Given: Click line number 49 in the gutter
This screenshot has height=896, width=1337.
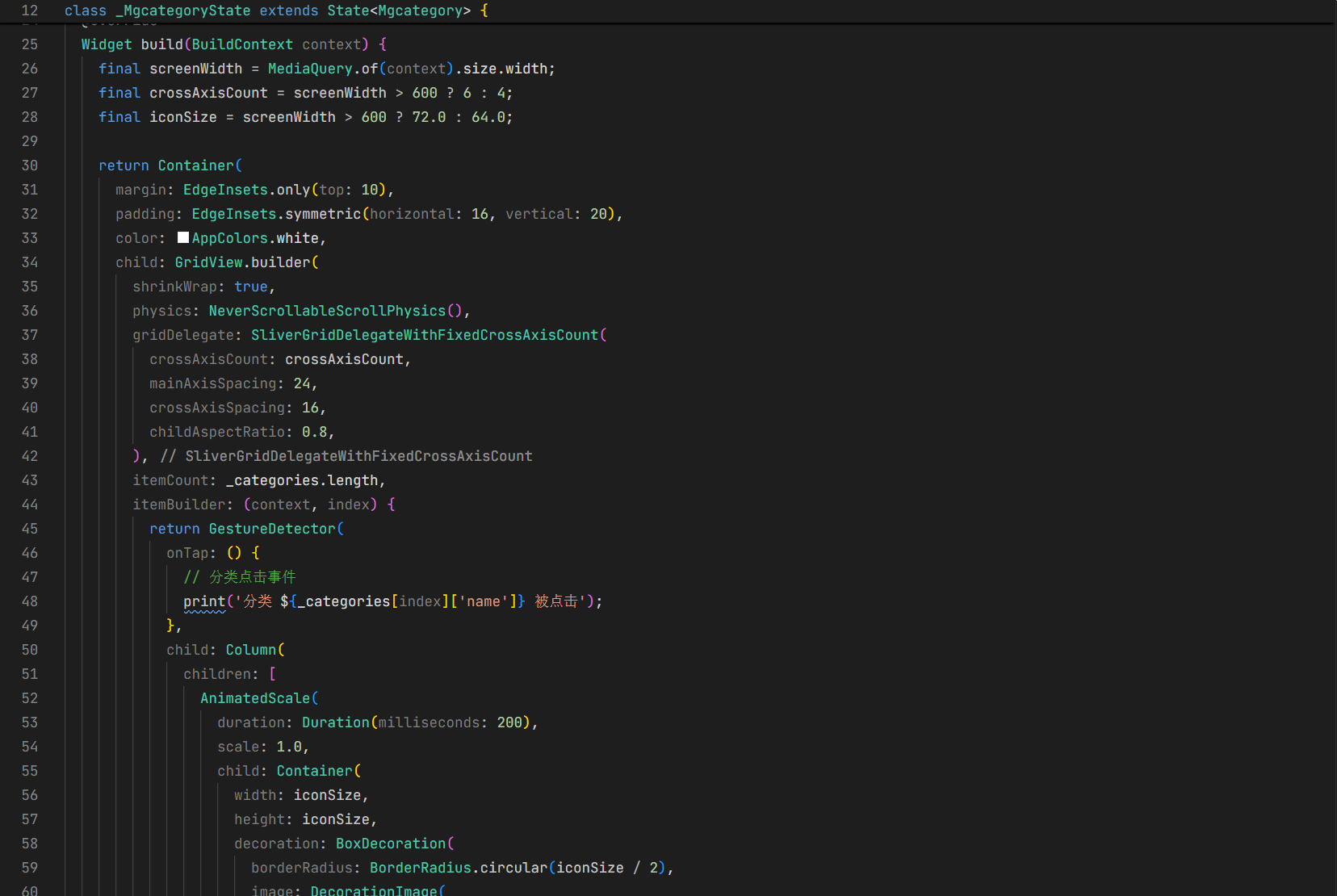Looking at the screenshot, I should coord(30,626).
